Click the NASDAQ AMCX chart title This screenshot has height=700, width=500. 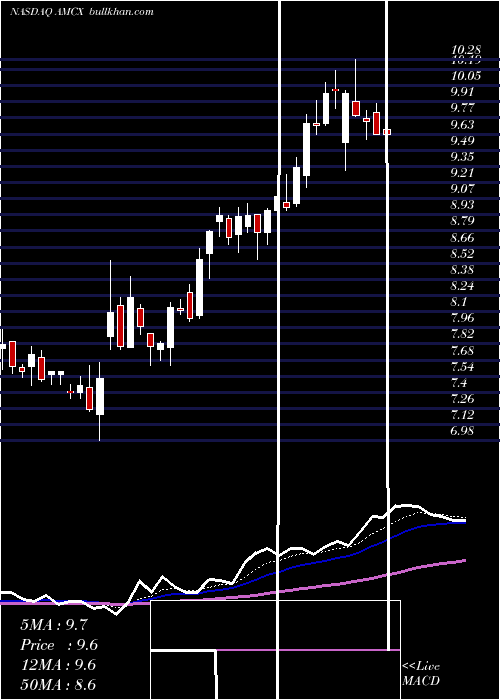(48, 12)
